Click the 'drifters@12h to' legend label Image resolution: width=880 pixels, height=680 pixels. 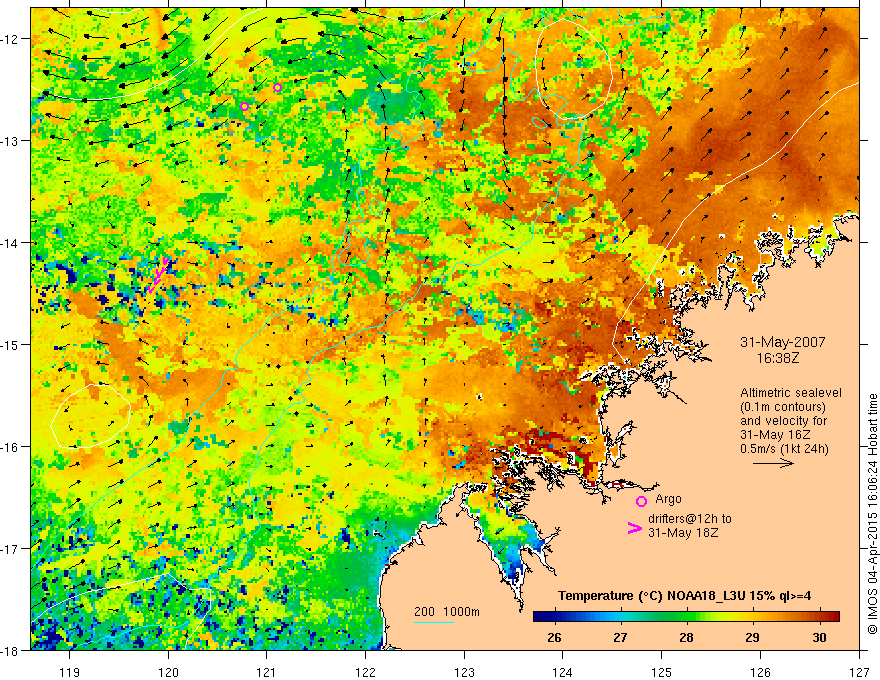click(x=690, y=519)
